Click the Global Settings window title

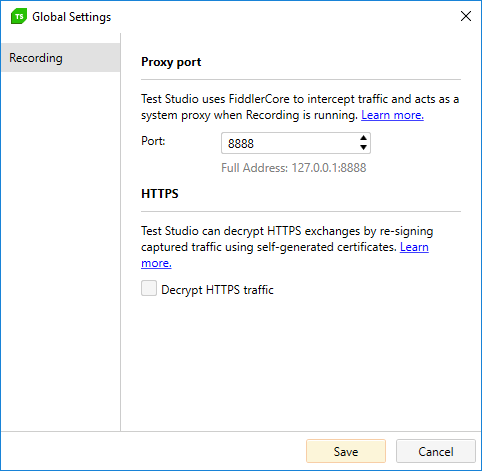coord(71,17)
